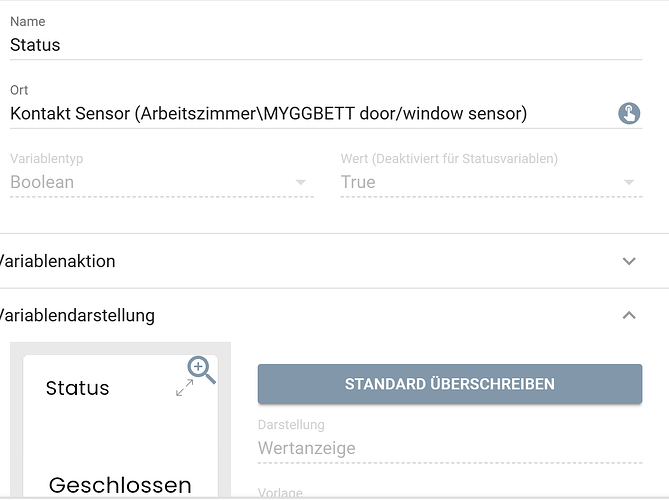Click the Variablentyp label

(47, 159)
